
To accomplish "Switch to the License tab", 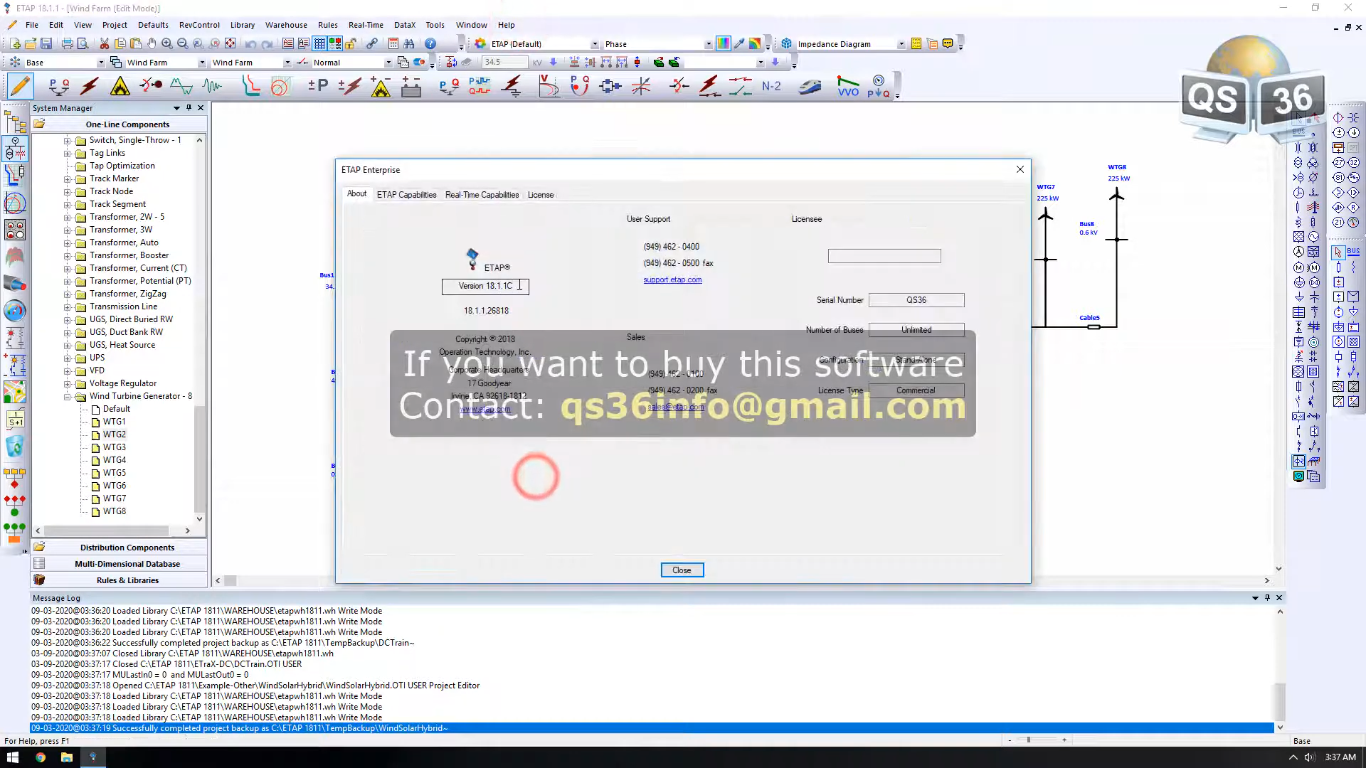I will 541,195.
